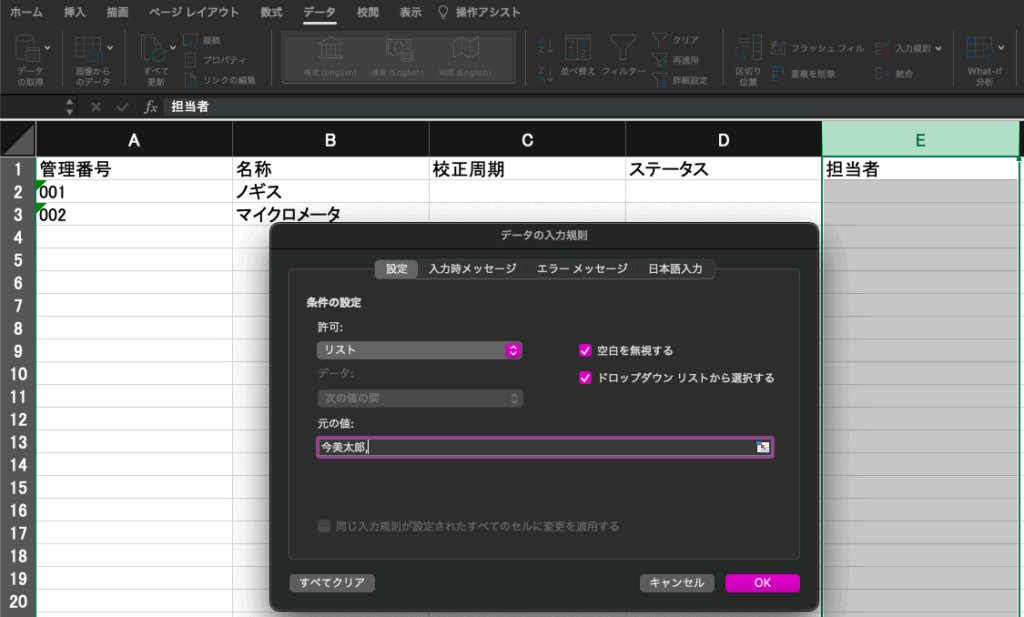Click the すべてクリア button
Image resolution: width=1024 pixels, height=617 pixels.
[332, 583]
